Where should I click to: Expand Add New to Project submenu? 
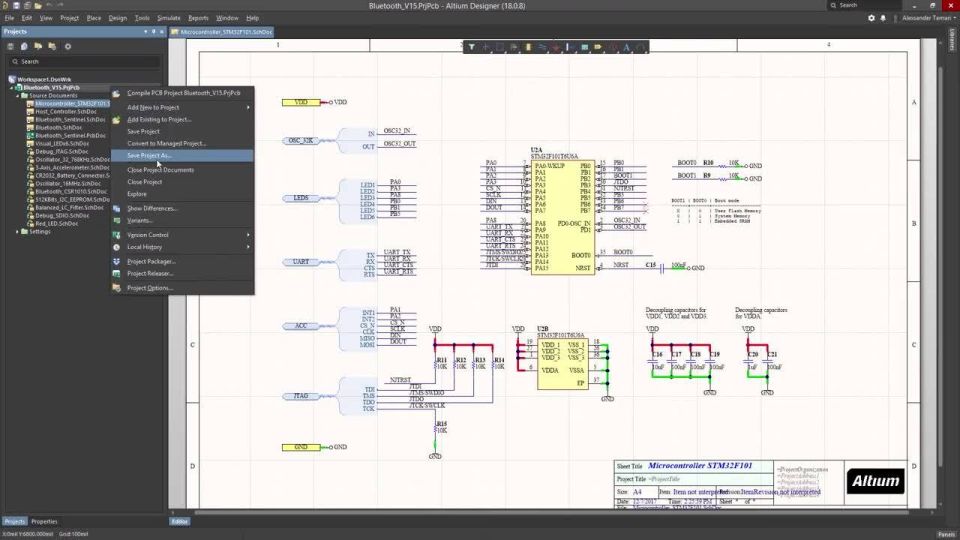tap(182, 107)
